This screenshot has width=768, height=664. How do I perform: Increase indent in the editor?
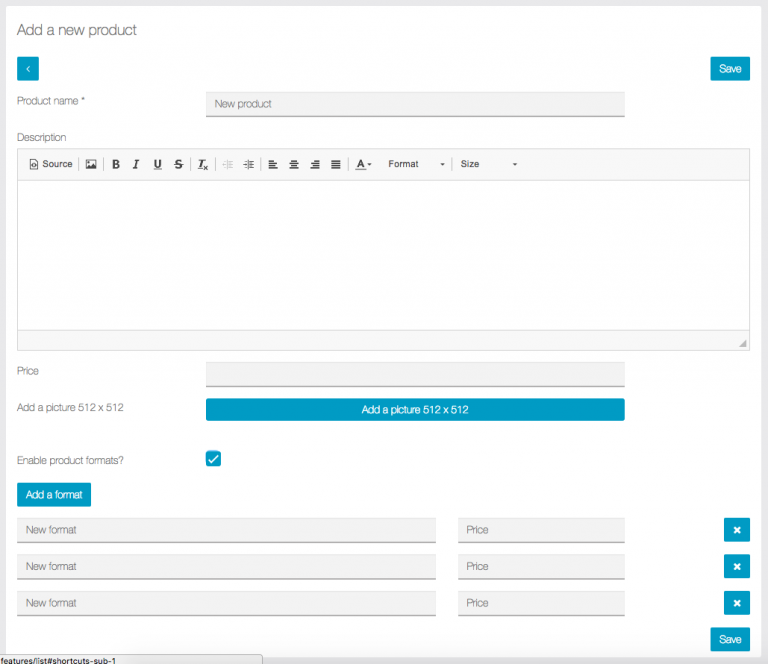(x=248, y=164)
